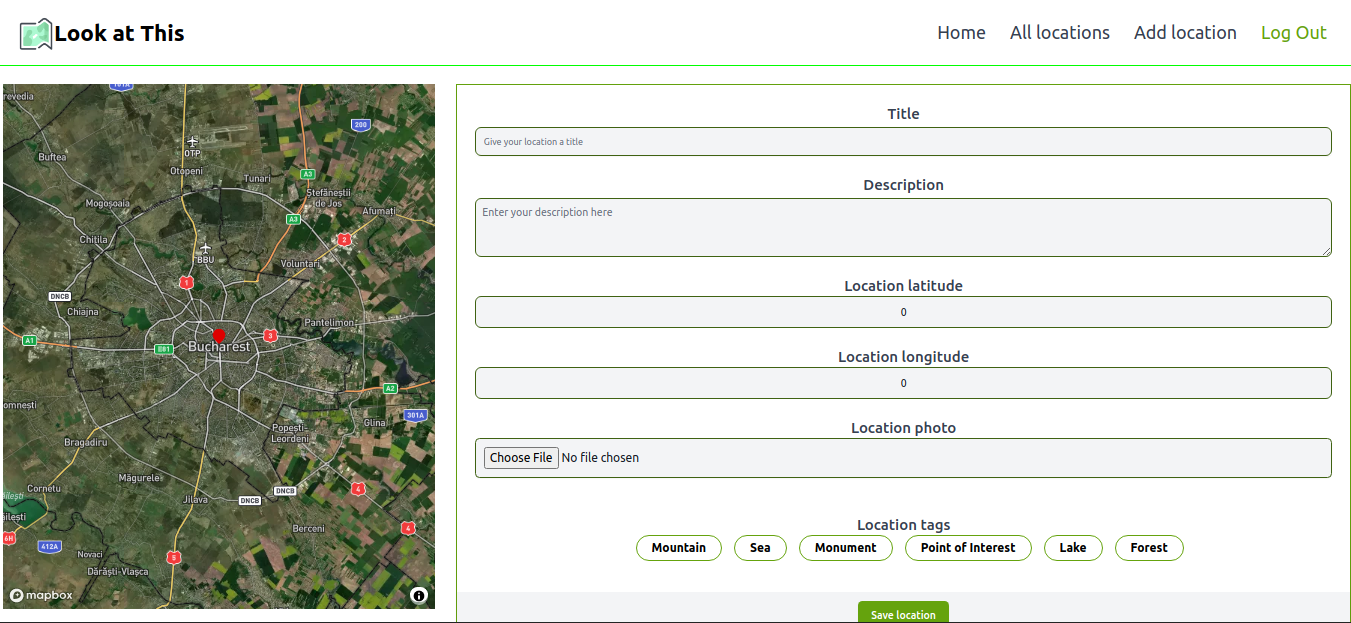Screen dimensions: 1351x623
Task: Click the Afumați label on the map
Action: (379, 212)
